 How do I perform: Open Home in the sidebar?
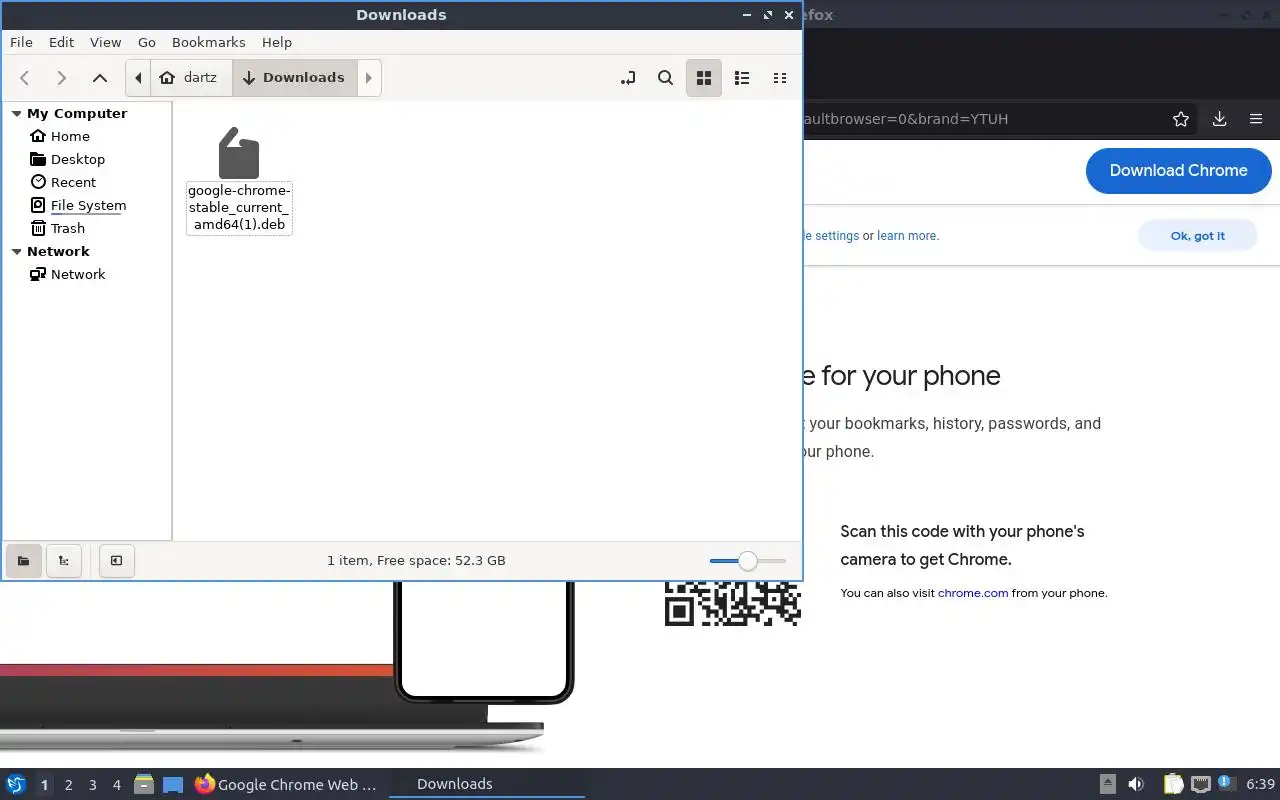point(70,136)
